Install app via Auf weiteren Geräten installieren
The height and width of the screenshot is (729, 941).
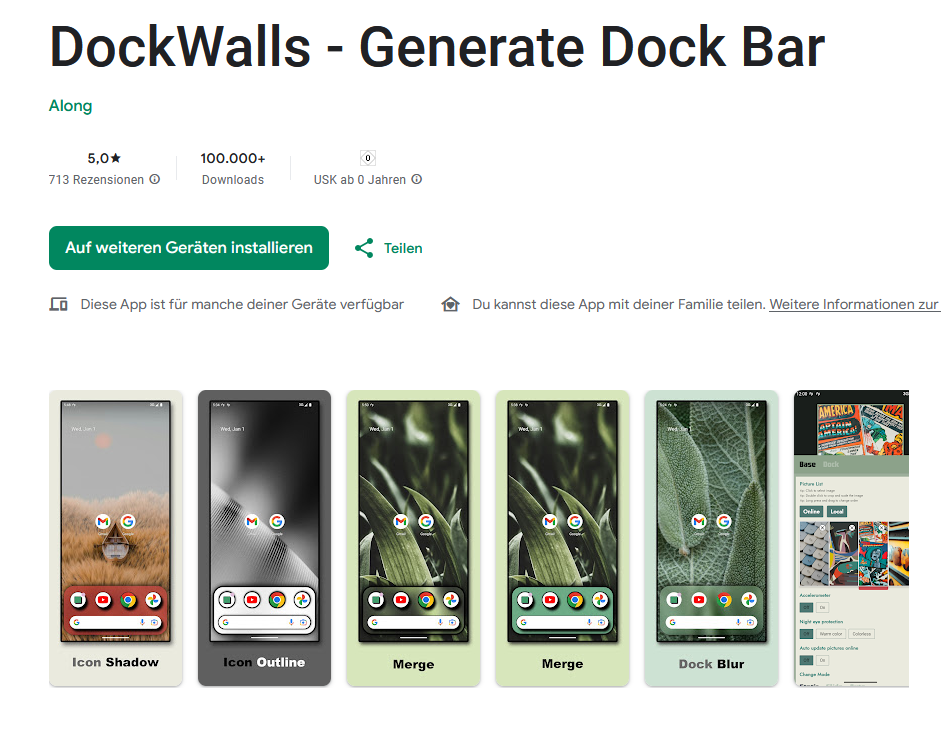click(189, 248)
